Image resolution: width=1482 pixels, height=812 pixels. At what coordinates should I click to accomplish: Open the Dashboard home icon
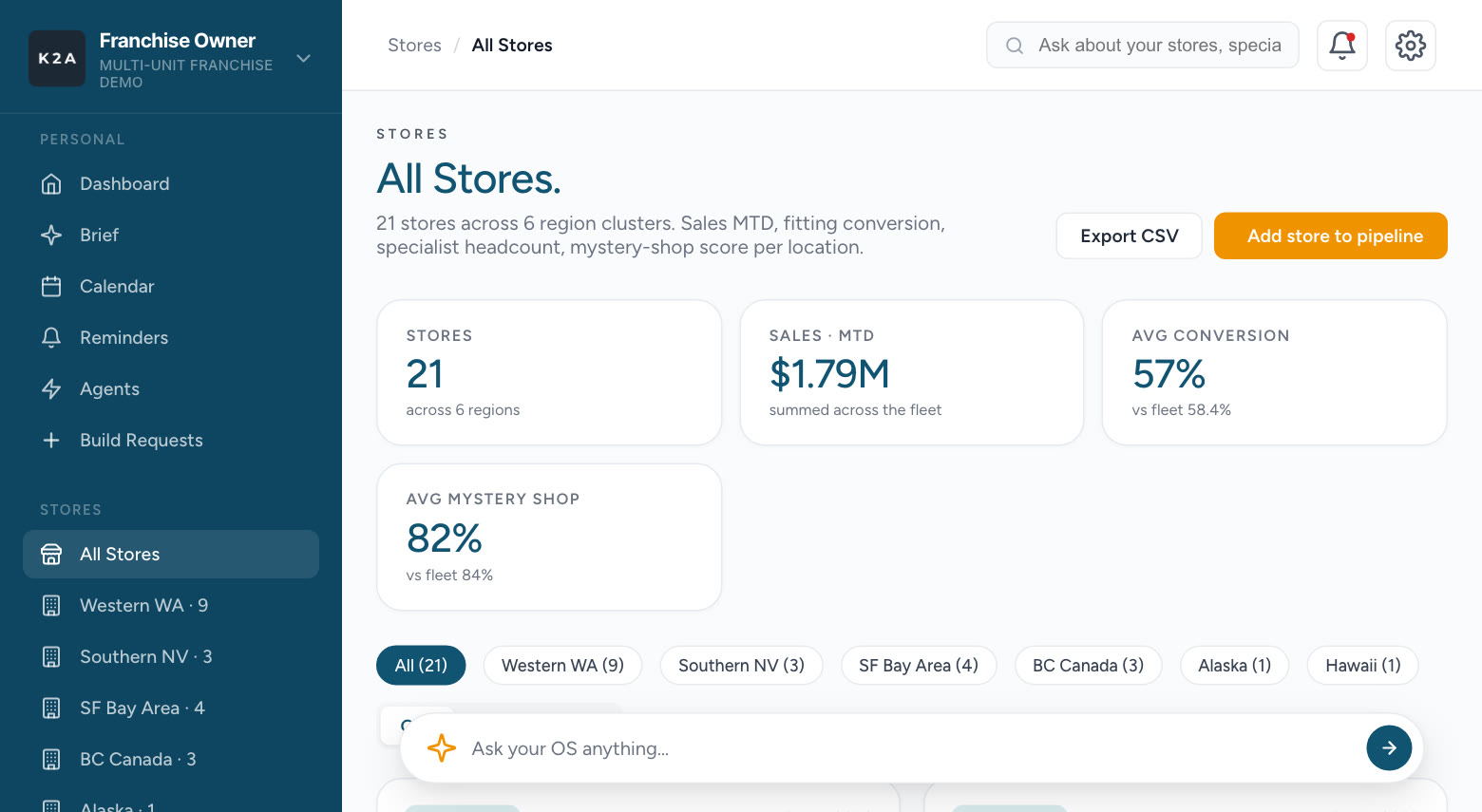[51, 184]
